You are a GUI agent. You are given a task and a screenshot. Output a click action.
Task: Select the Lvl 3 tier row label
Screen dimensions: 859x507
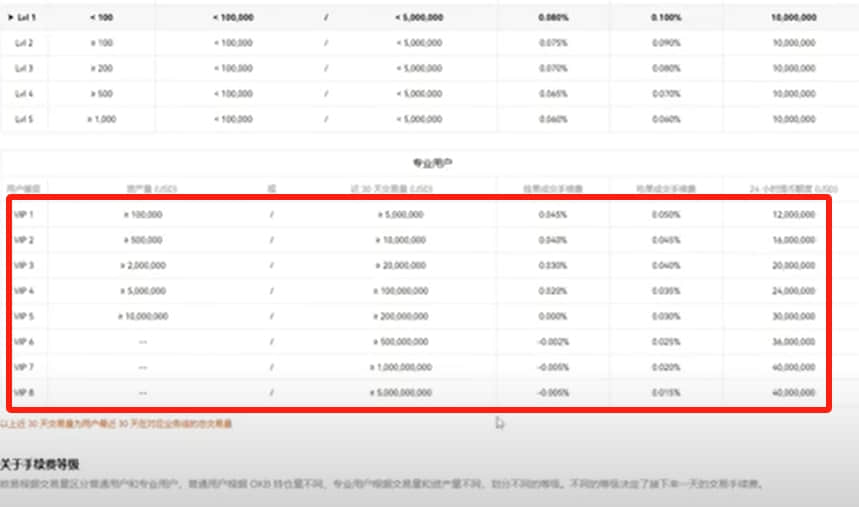24,69
